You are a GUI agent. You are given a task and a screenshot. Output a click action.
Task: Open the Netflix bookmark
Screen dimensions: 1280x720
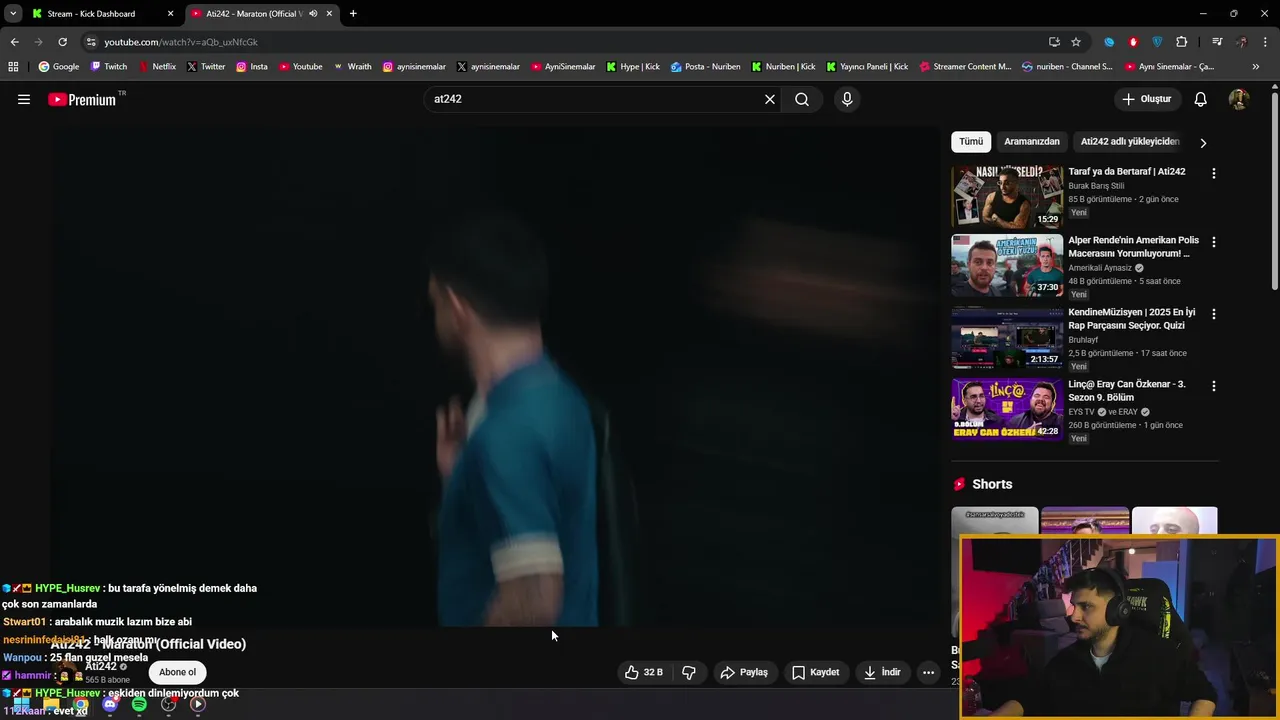[x=157, y=67]
